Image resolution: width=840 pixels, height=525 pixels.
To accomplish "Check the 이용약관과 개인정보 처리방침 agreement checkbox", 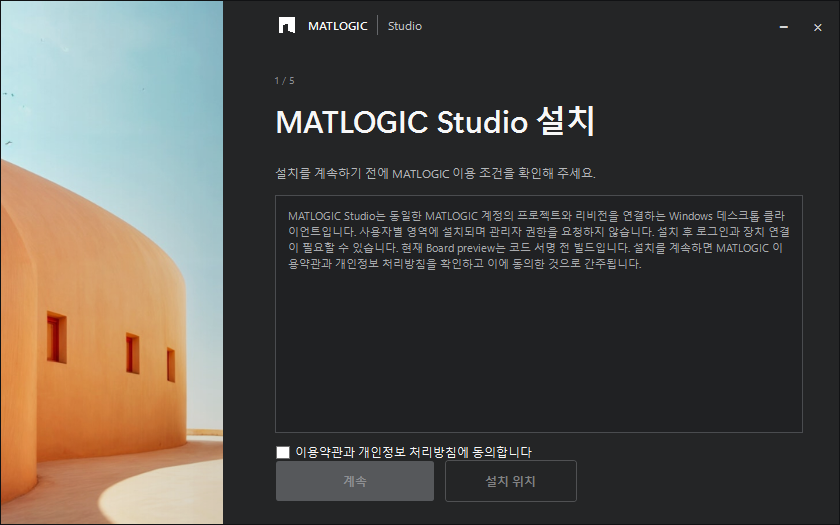I will pos(283,452).
